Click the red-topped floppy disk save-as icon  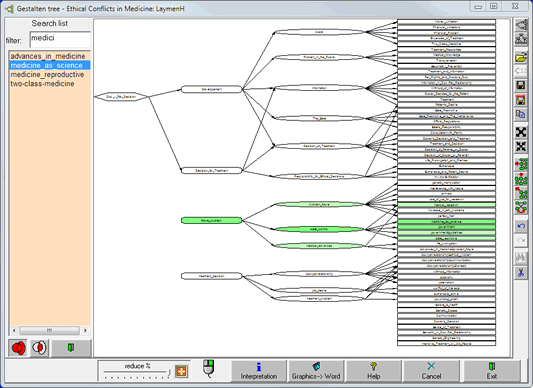tap(520, 100)
